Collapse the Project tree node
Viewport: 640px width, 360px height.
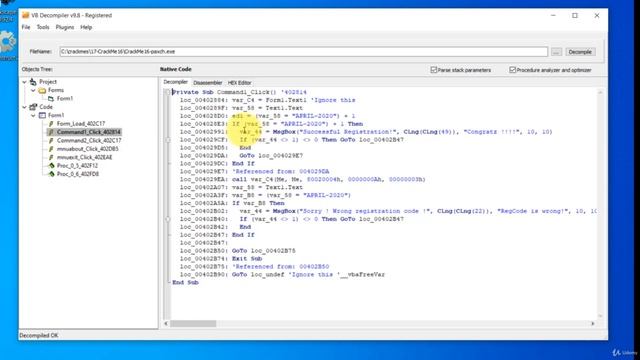[x=24, y=82]
